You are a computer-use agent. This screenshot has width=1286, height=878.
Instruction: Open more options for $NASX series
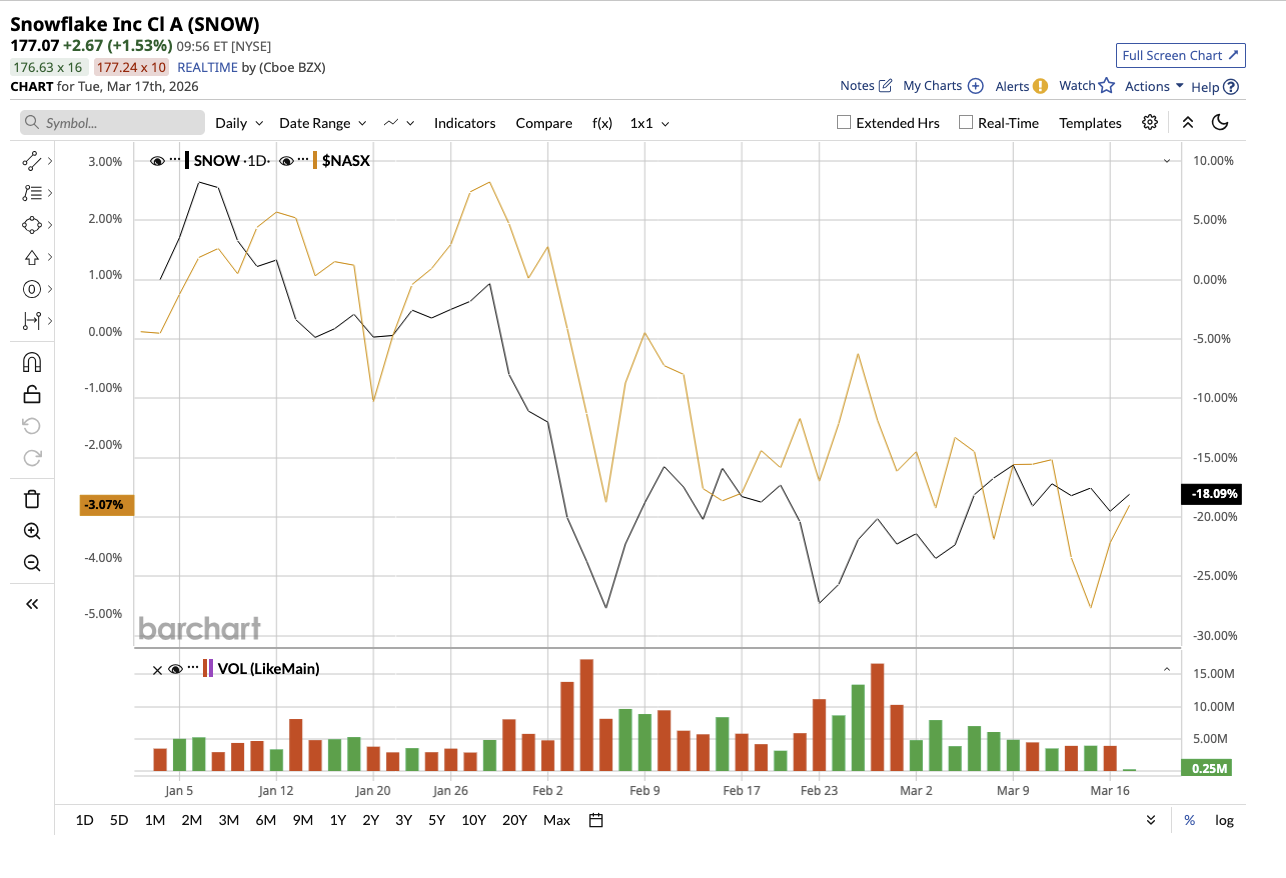303,160
